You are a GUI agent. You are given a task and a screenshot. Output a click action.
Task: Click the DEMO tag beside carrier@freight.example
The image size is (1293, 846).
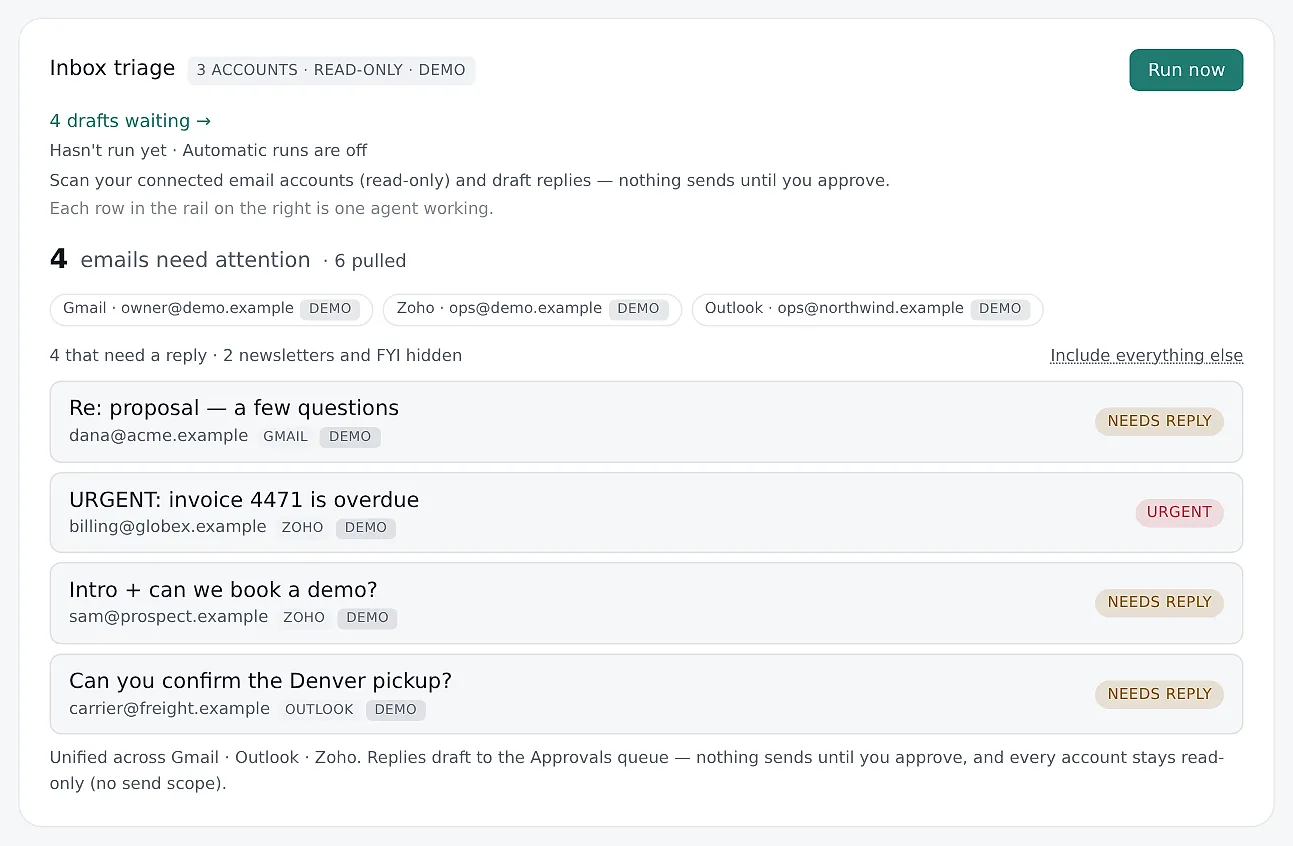click(396, 710)
